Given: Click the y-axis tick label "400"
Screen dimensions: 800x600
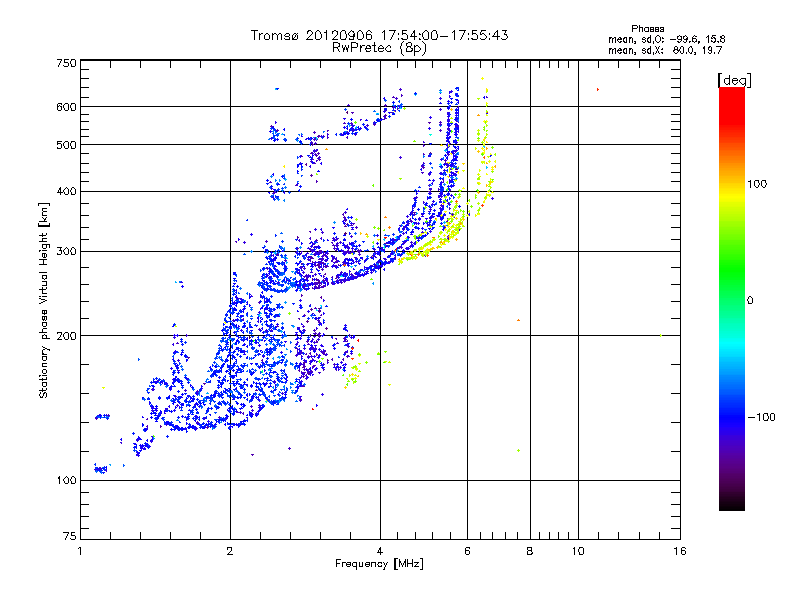Looking at the screenshot, I should pos(66,191).
